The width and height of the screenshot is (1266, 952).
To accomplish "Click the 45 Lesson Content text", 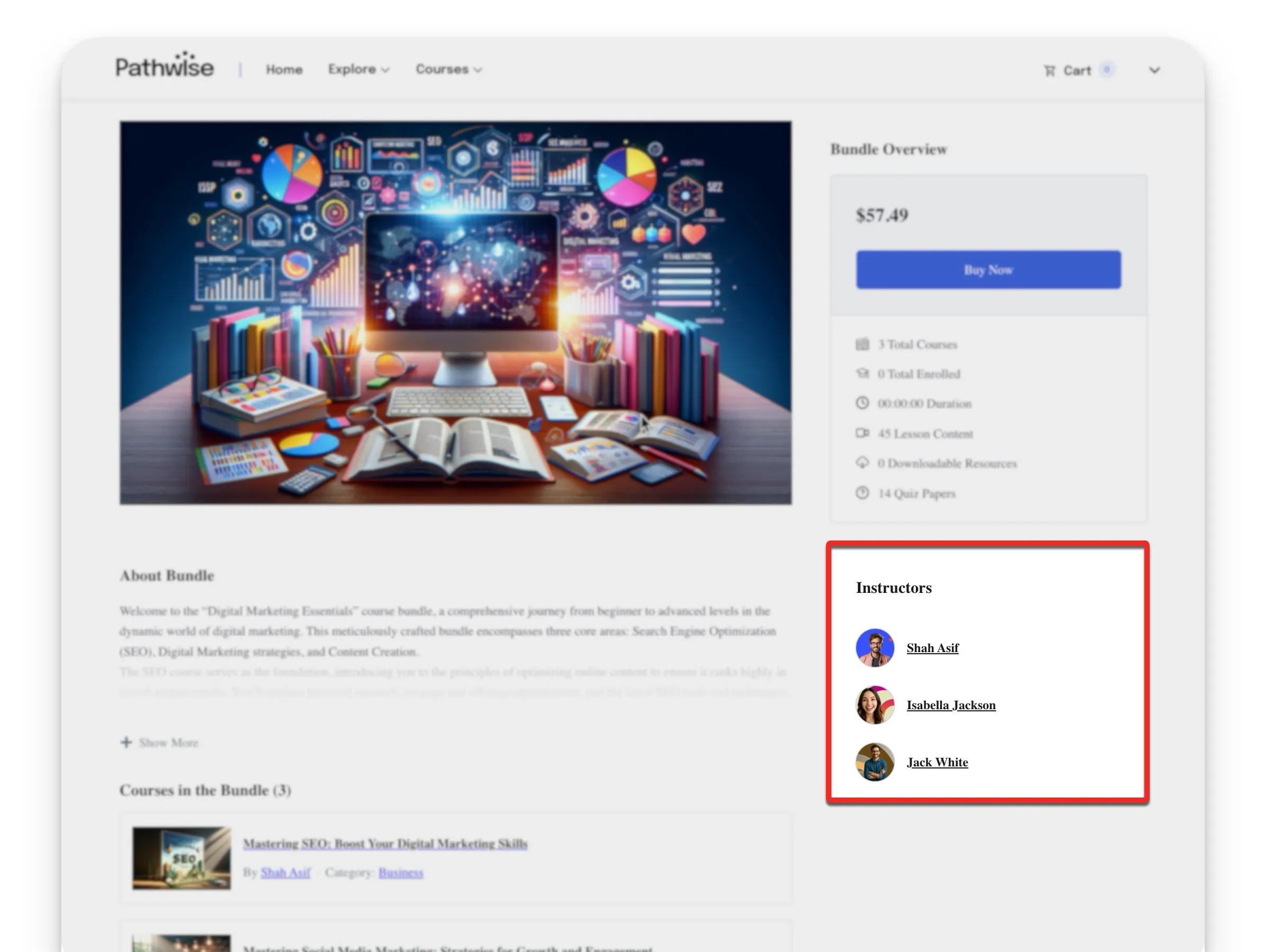I will [x=925, y=434].
